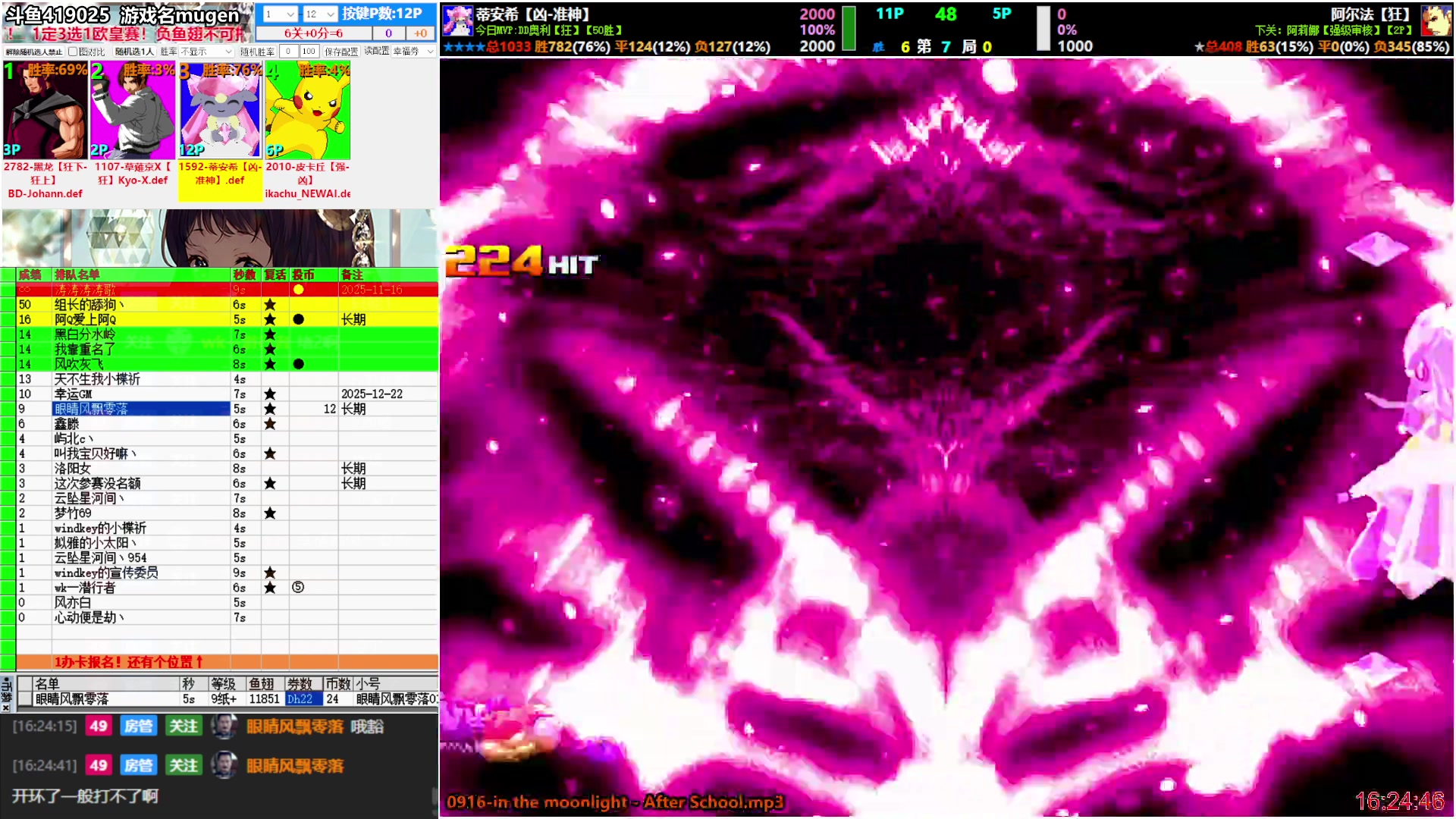Click the random win-rate maximum field showing 100
This screenshot has width=1456, height=819.
pyautogui.click(x=309, y=52)
